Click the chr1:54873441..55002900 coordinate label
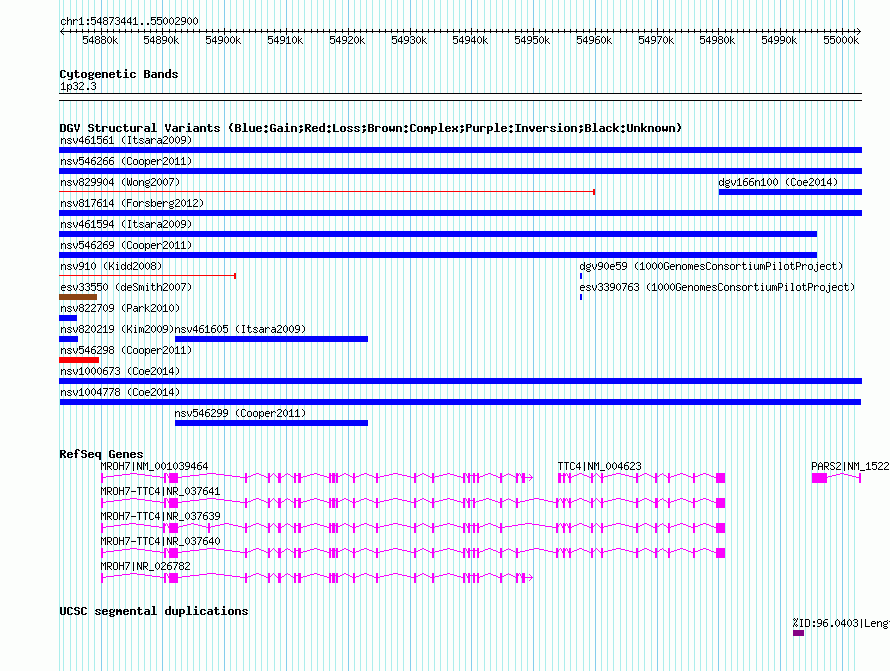 click(x=129, y=21)
